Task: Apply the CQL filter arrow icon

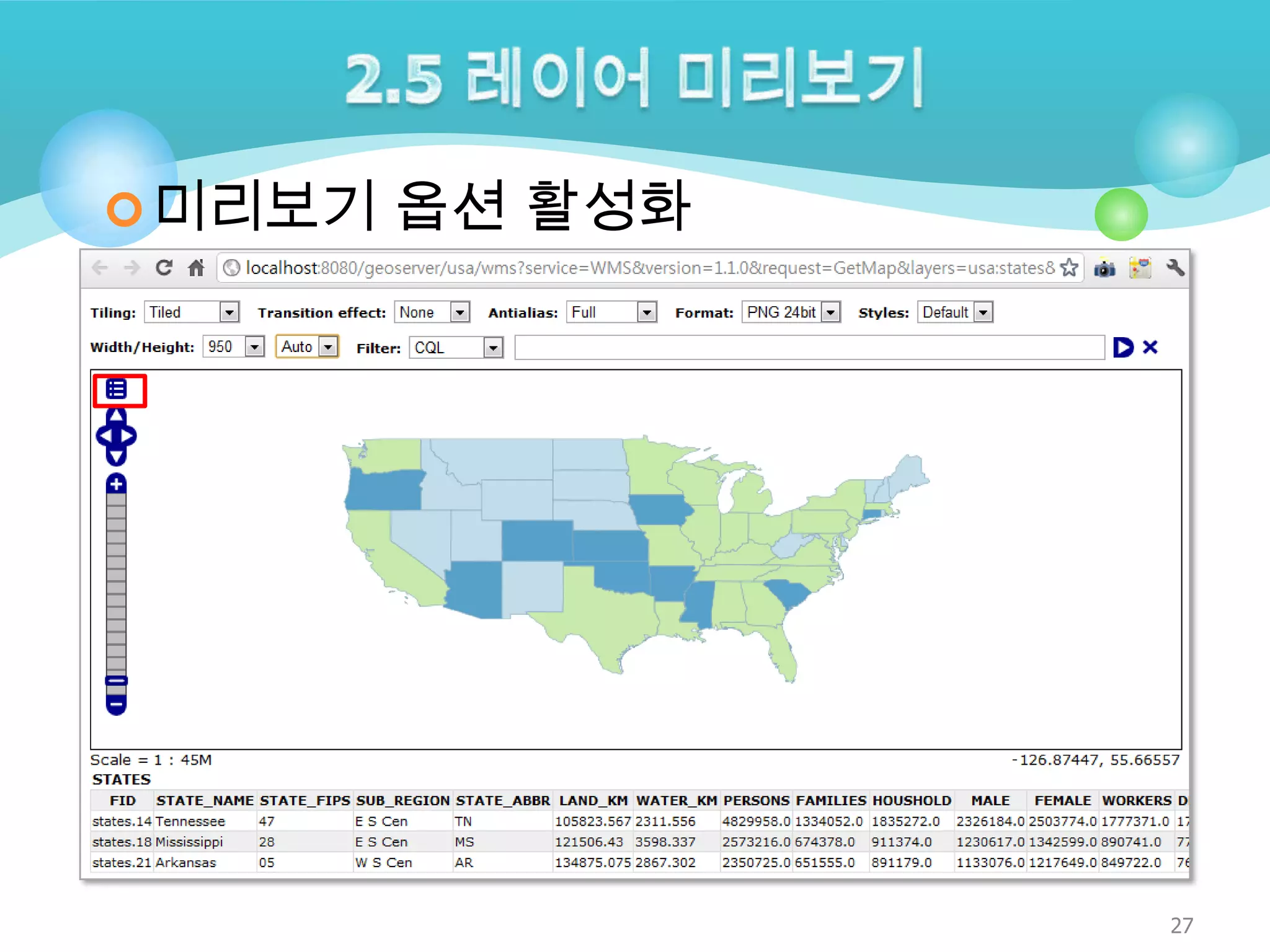Action: pos(1123,347)
